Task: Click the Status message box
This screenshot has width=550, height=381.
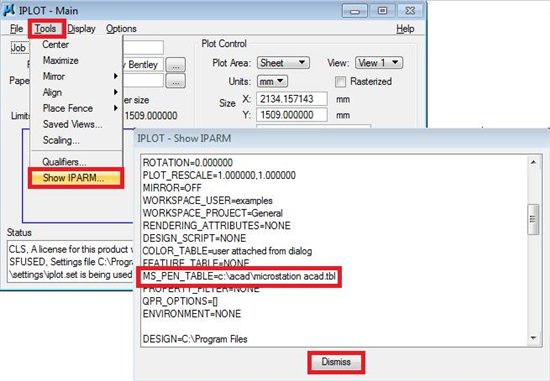Action: tap(70, 261)
